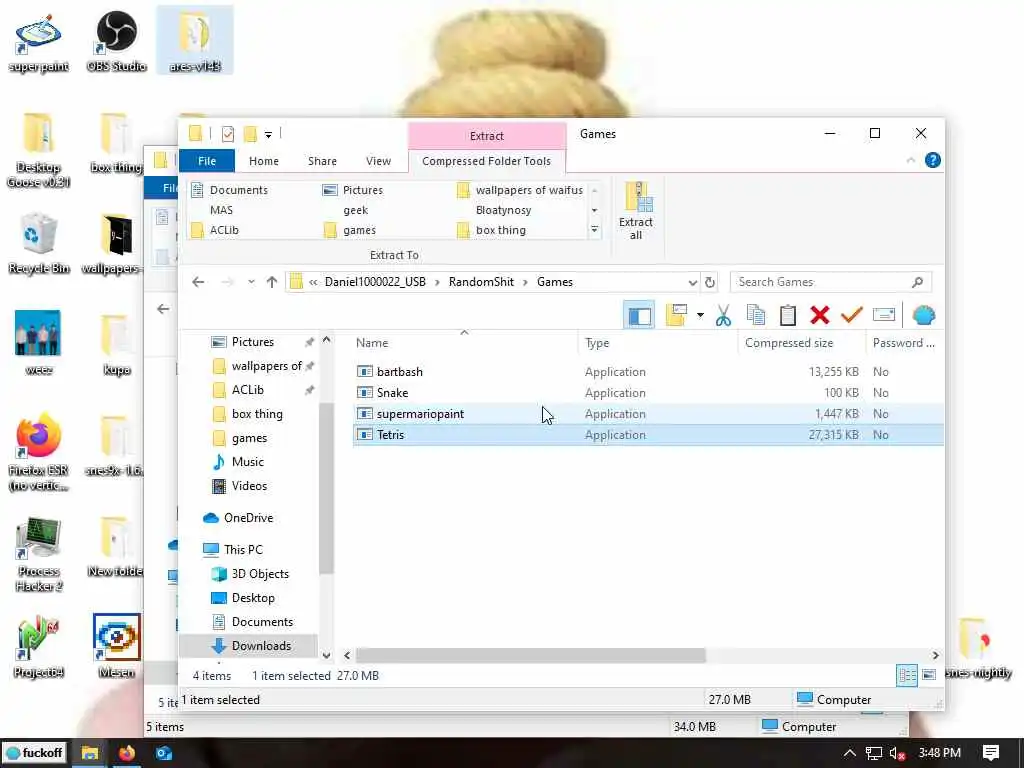Image resolution: width=1024 pixels, height=768 pixels.
Task: Click the Rename icon in toolbar
Action: [884, 315]
